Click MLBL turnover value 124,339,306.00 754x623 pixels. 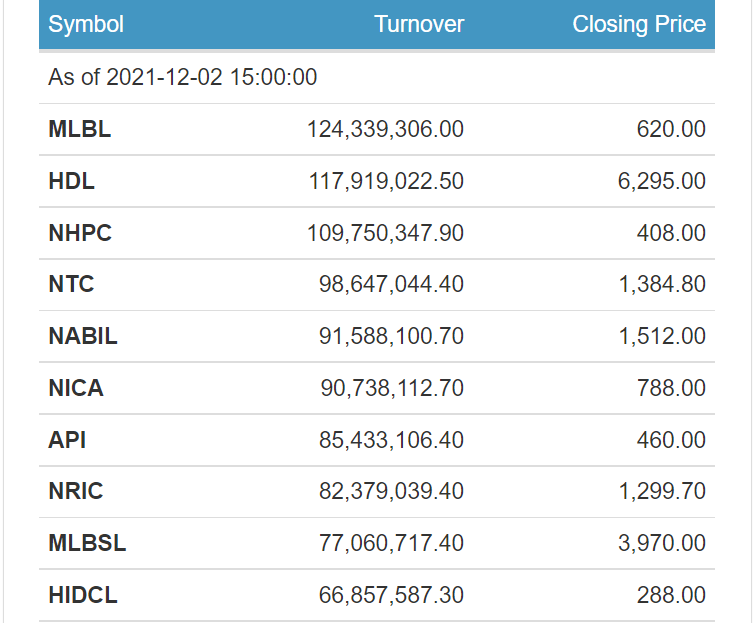pyautogui.click(x=385, y=129)
